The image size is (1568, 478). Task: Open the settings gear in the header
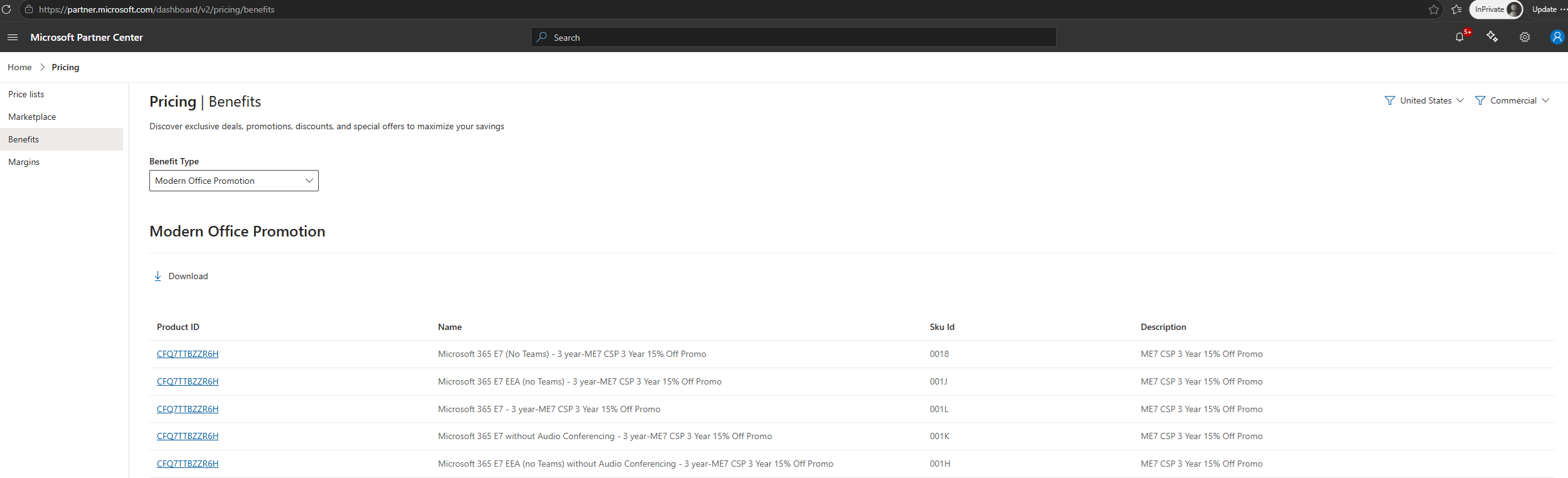pyautogui.click(x=1525, y=37)
